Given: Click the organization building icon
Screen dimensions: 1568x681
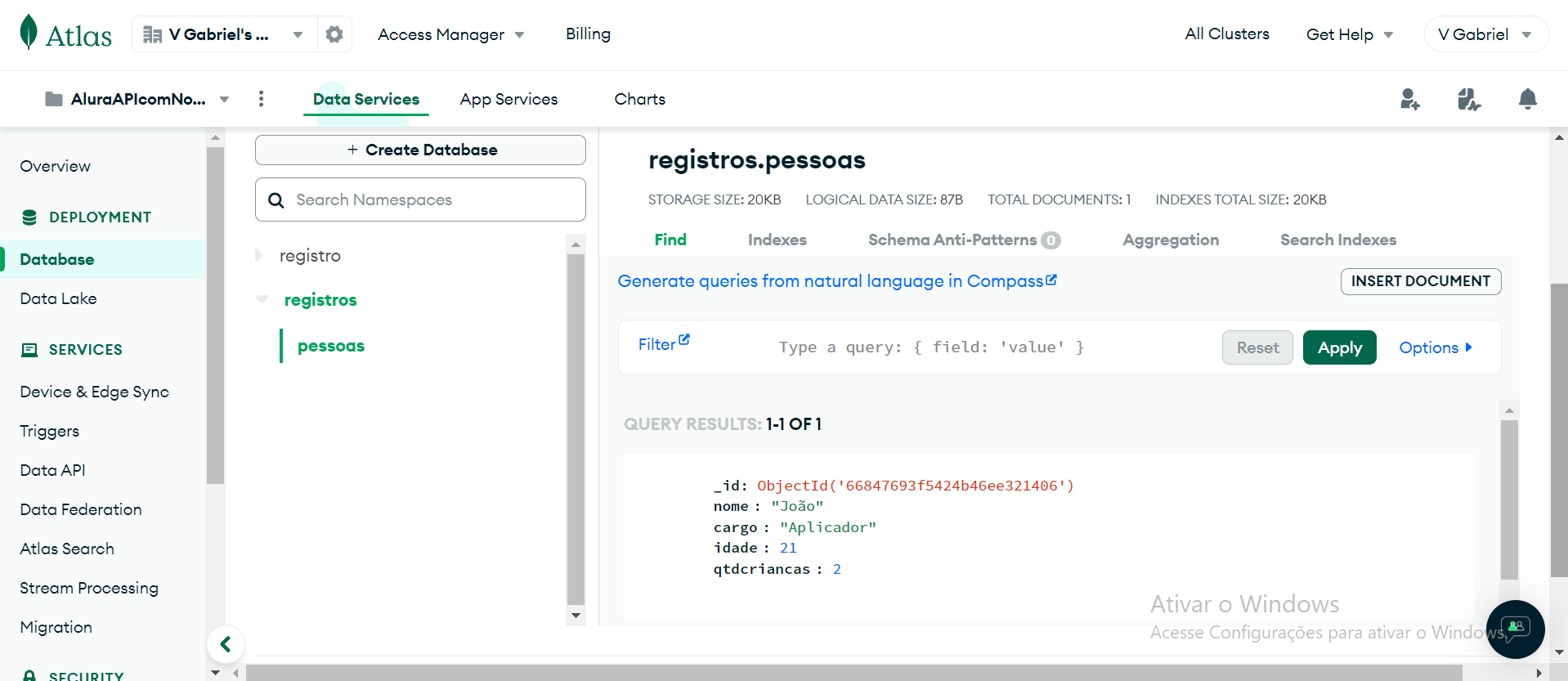Looking at the screenshot, I should pos(152,34).
